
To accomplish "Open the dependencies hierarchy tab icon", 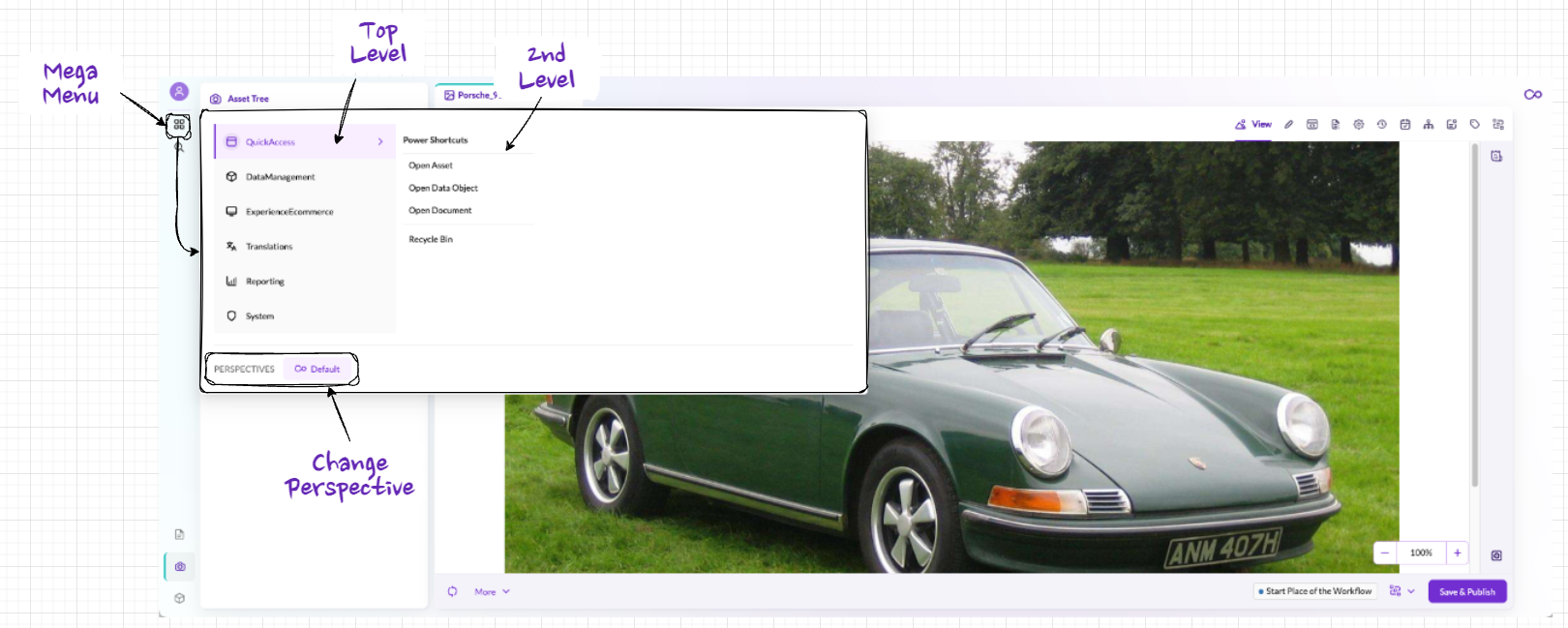I will coord(1429,124).
